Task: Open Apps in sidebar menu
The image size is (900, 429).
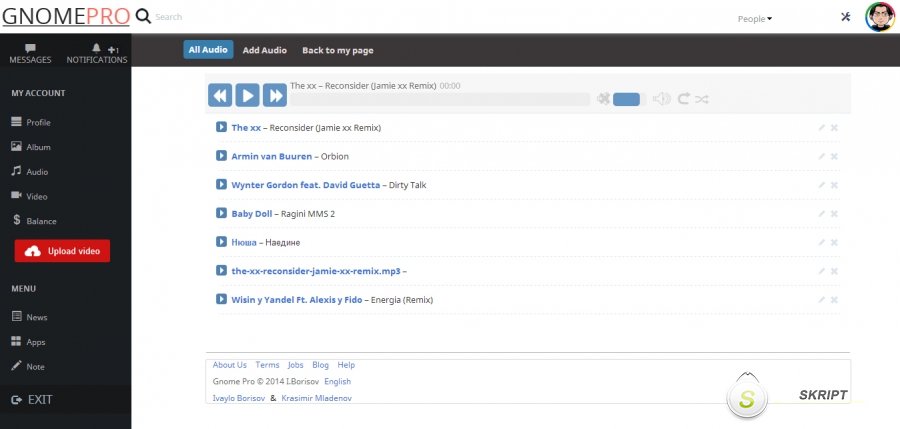Action: pos(29,342)
